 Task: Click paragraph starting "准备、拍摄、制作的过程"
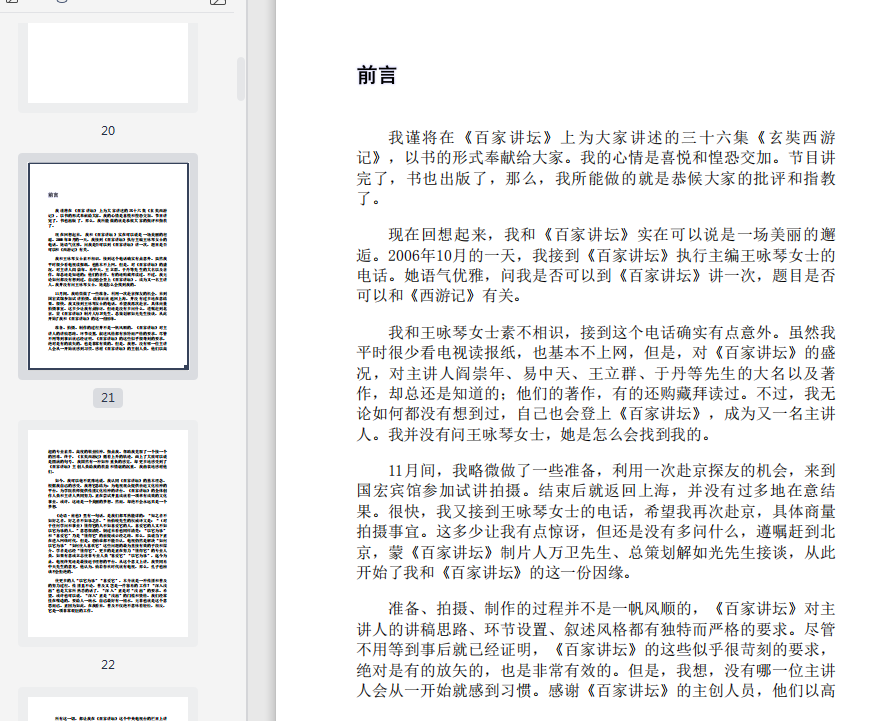(596, 649)
